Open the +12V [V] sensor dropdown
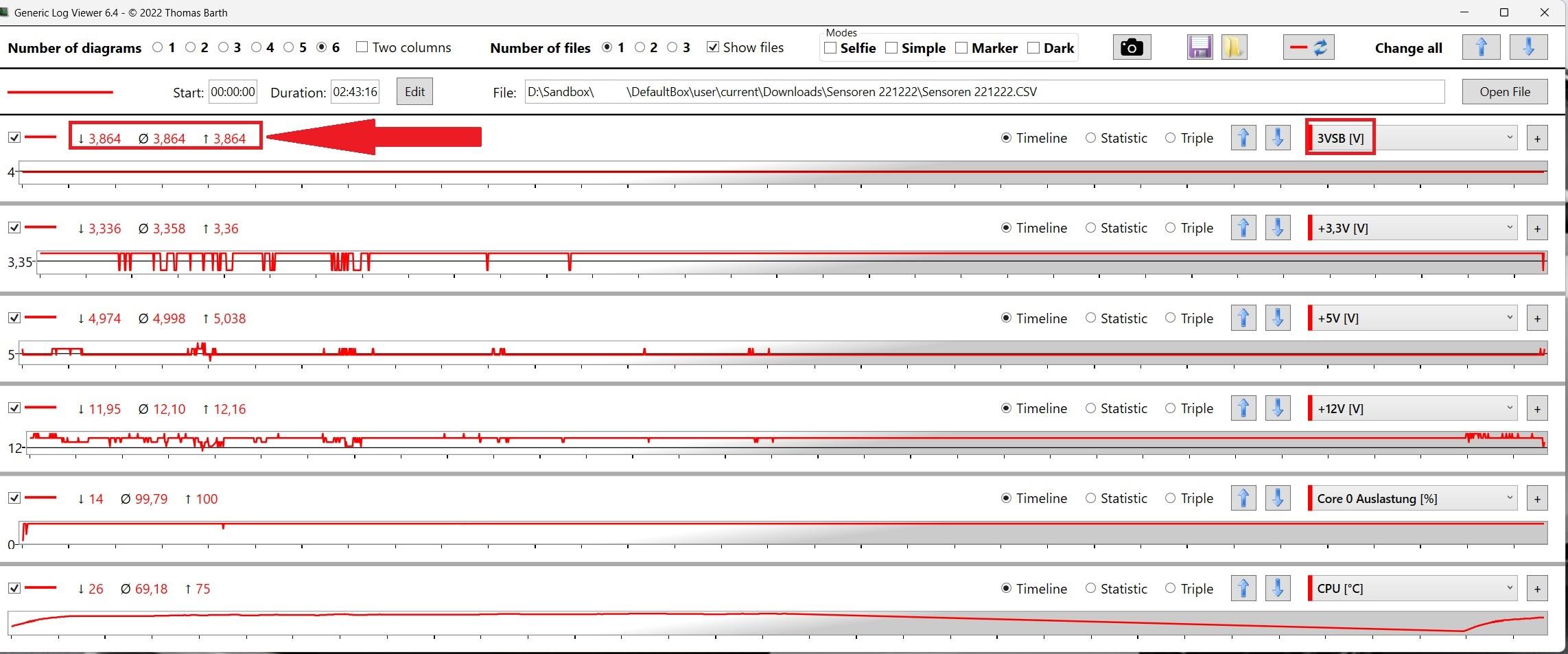 (1413, 408)
